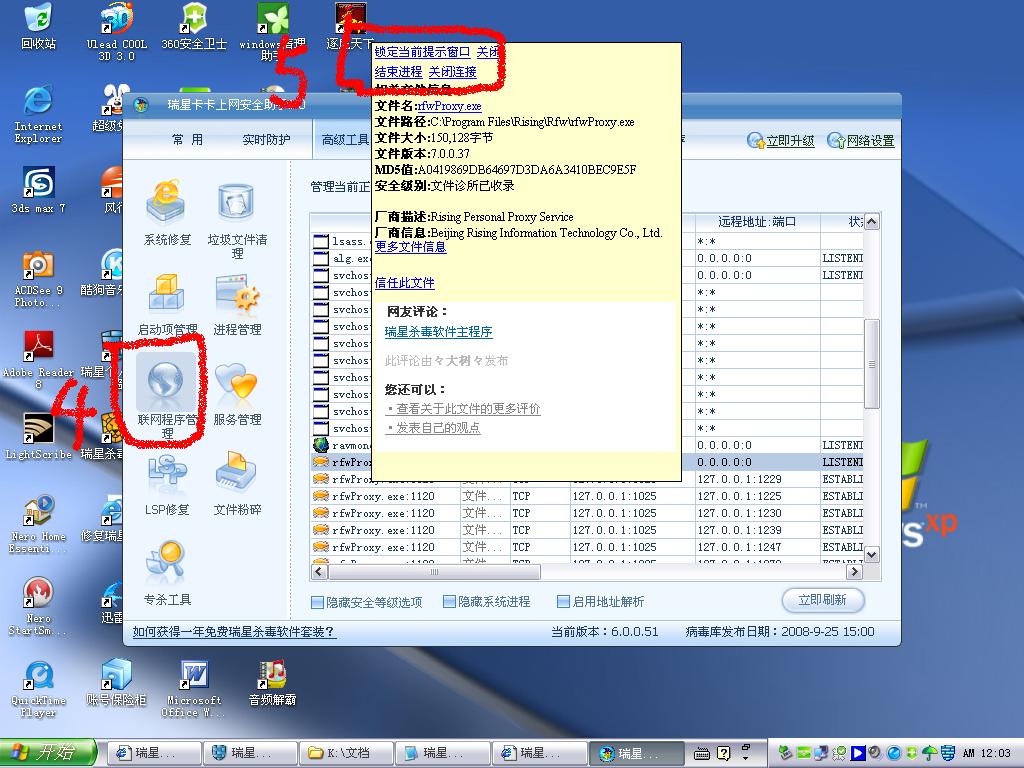The width and height of the screenshot is (1024, 768).
Task: Click 关闭连接 link in tooltip
Action: [x=453, y=72]
